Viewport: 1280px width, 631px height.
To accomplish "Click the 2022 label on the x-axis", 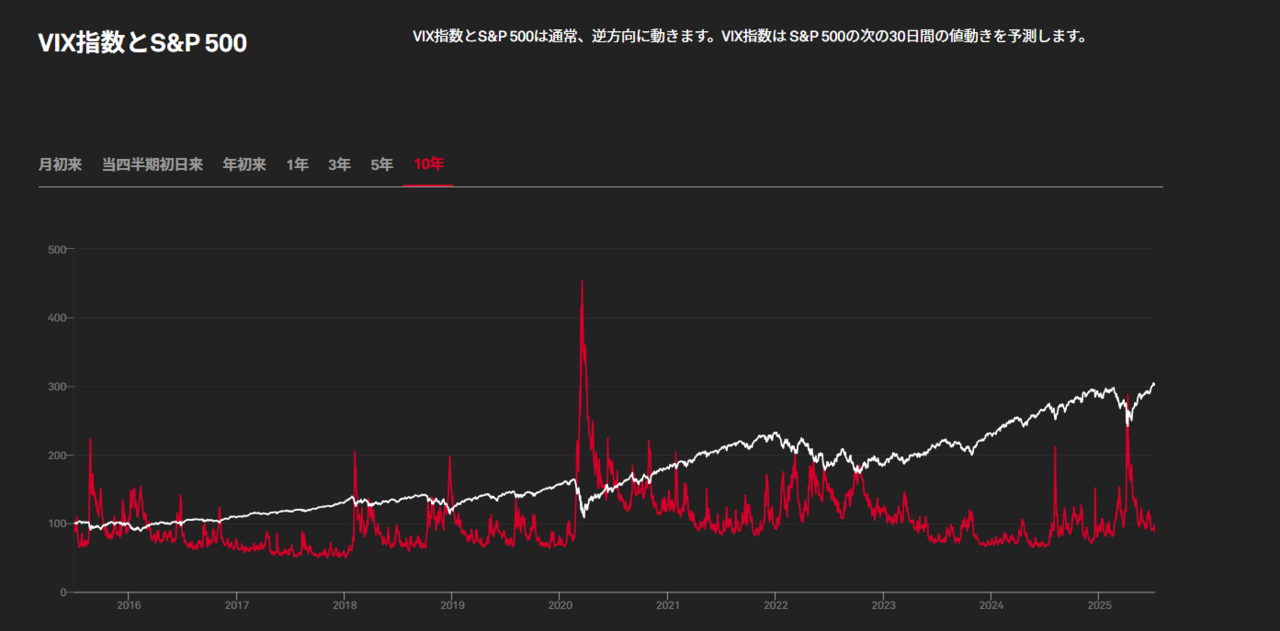I will click(776, 605).
